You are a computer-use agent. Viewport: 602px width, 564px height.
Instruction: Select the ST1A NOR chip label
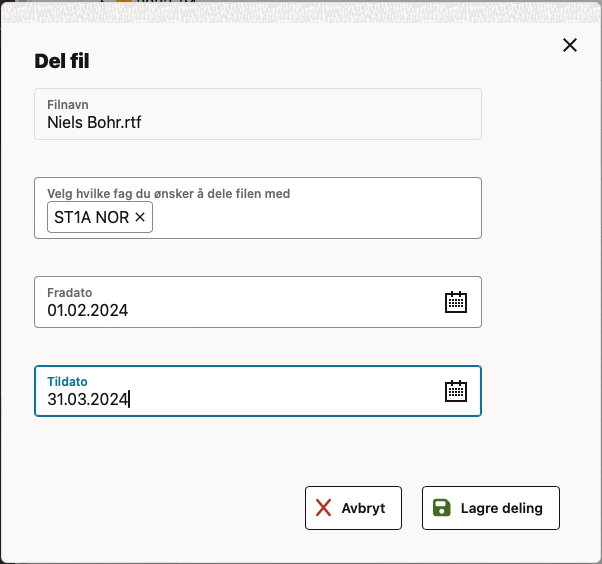pyautogui.click(x=91, y=217)
